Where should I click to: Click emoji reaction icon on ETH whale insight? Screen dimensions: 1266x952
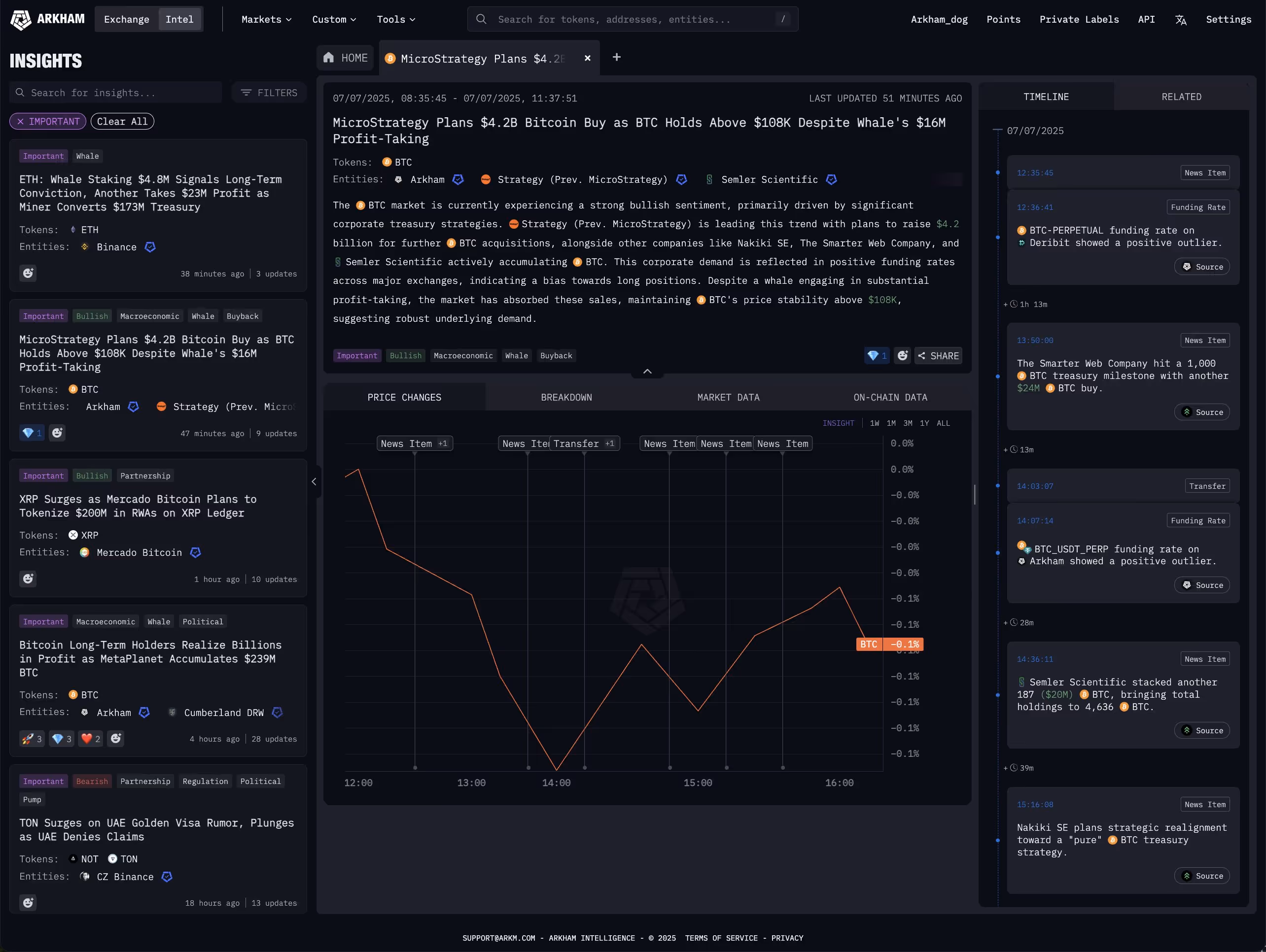click(28, 273)
